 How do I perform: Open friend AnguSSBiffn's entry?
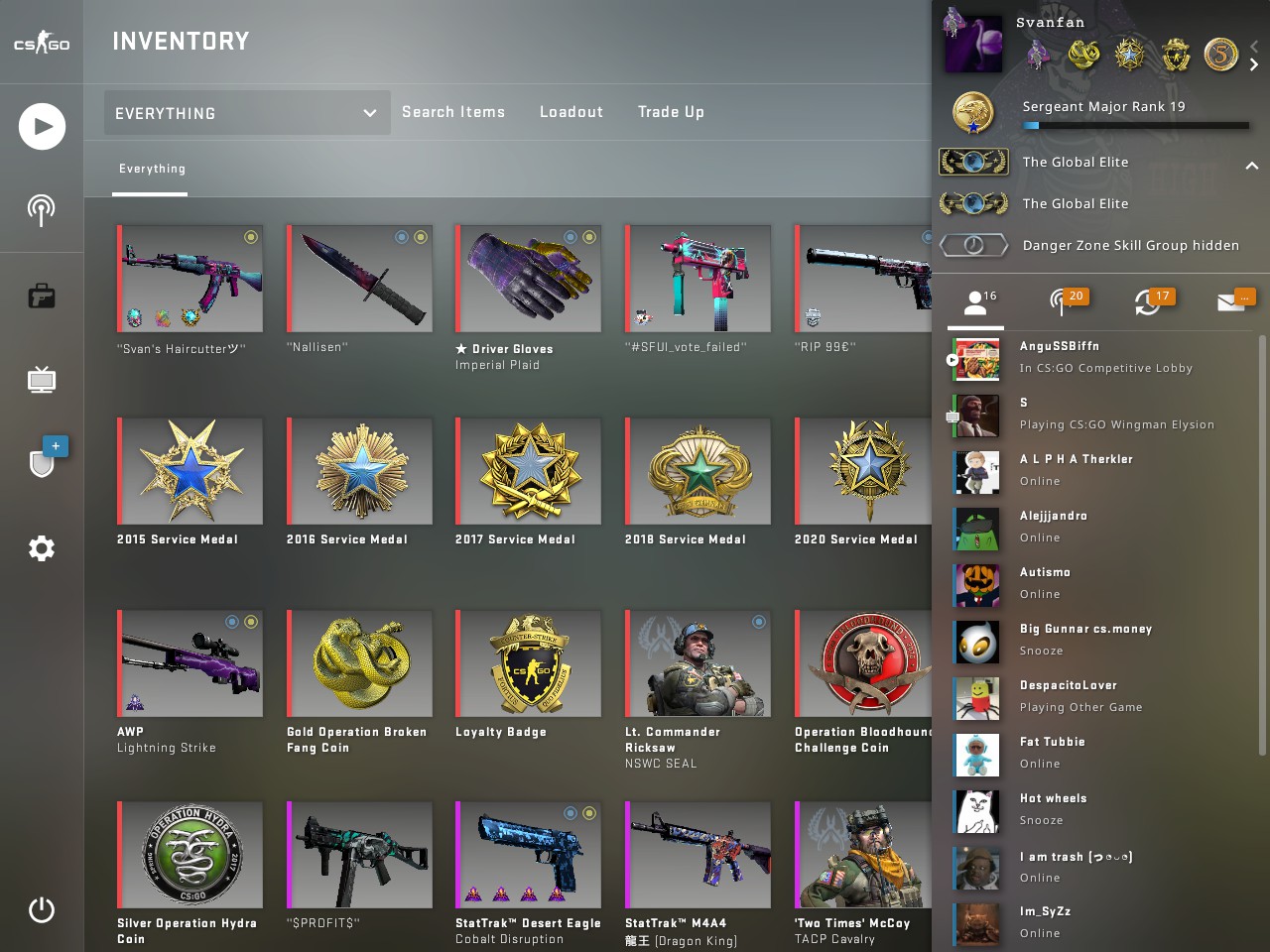tap(1101, 357)
